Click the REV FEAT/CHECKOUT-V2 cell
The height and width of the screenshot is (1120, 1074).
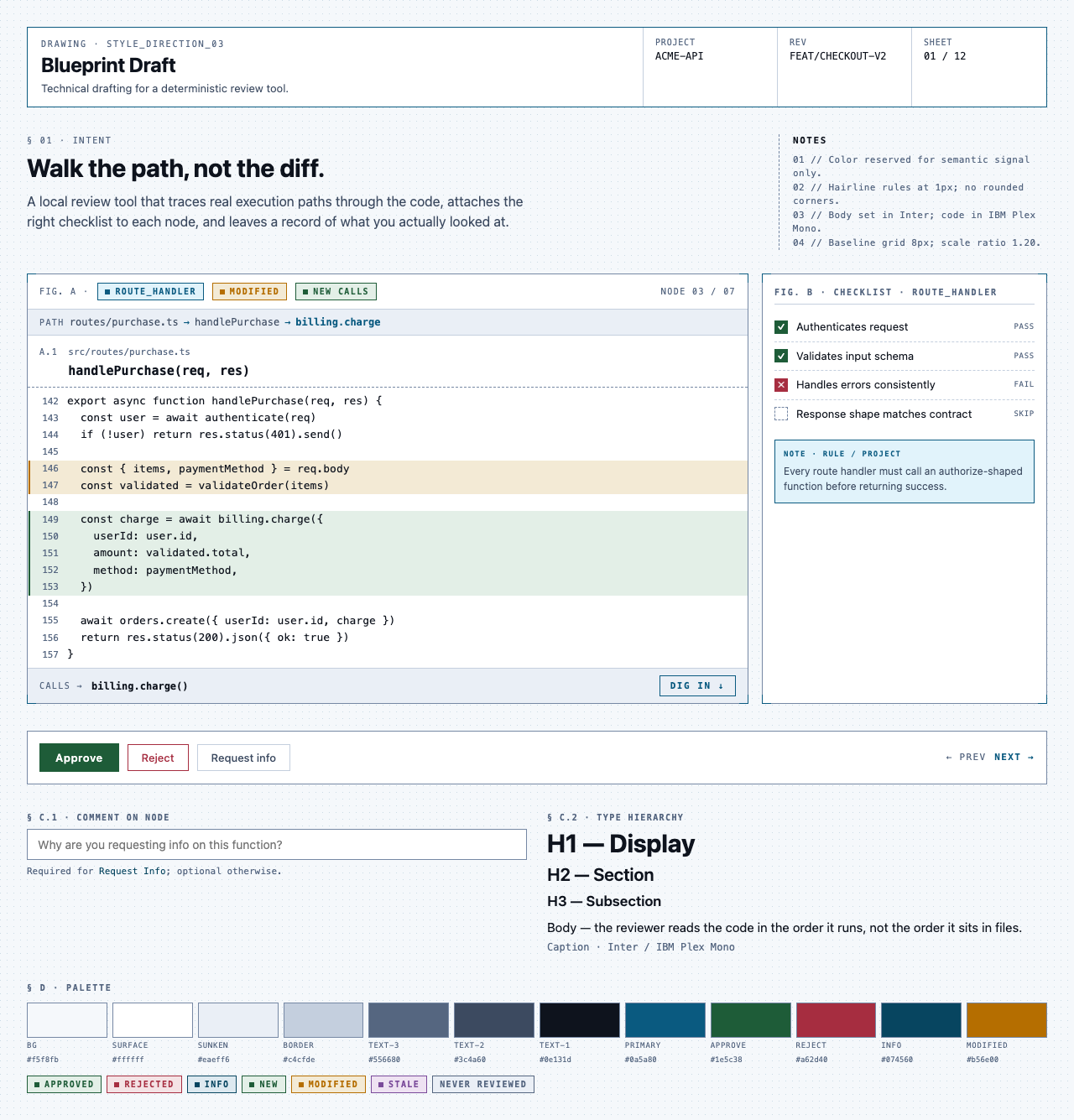tap(844, 67)
